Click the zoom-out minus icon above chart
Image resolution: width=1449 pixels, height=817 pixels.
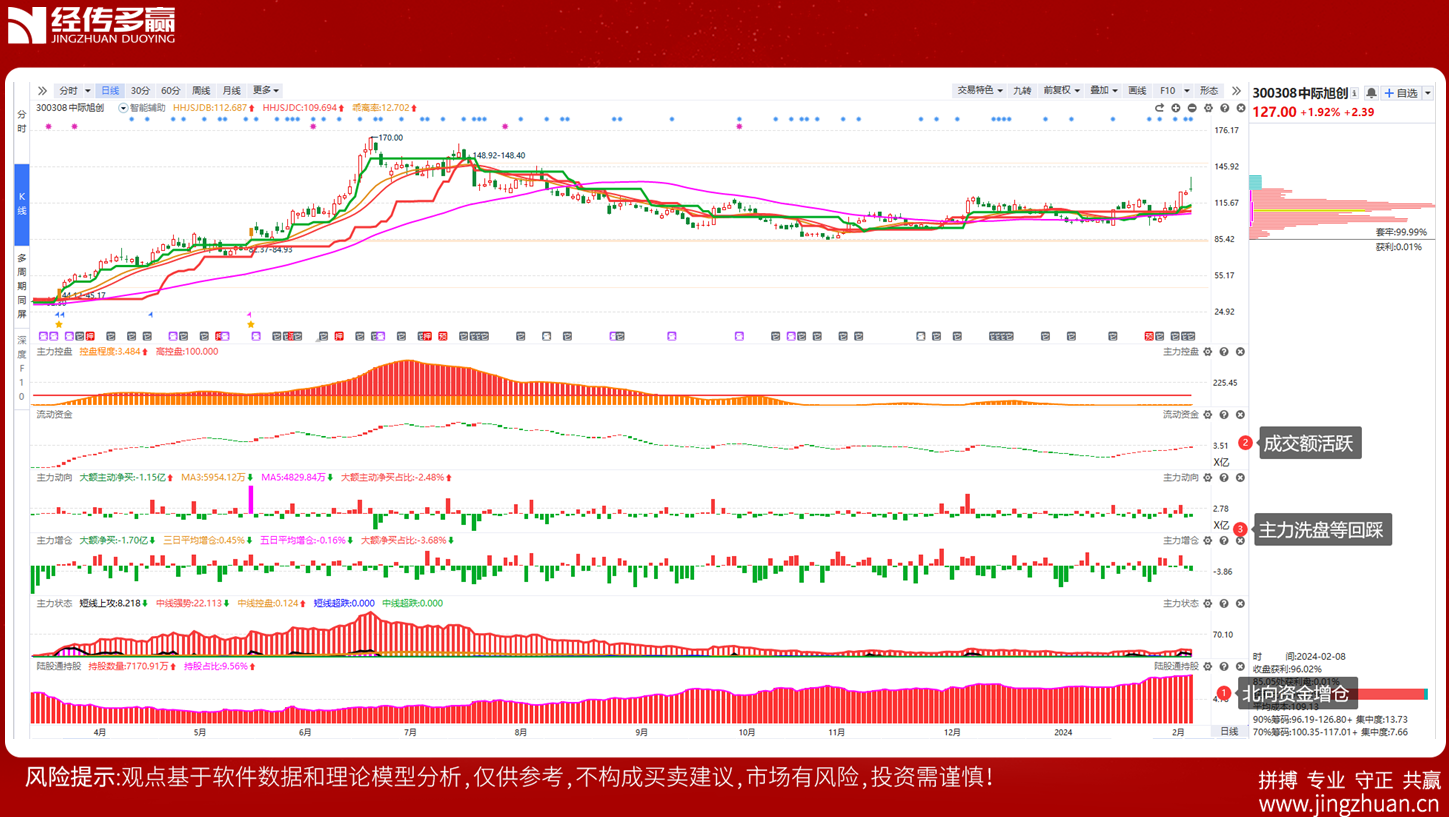1192,108
